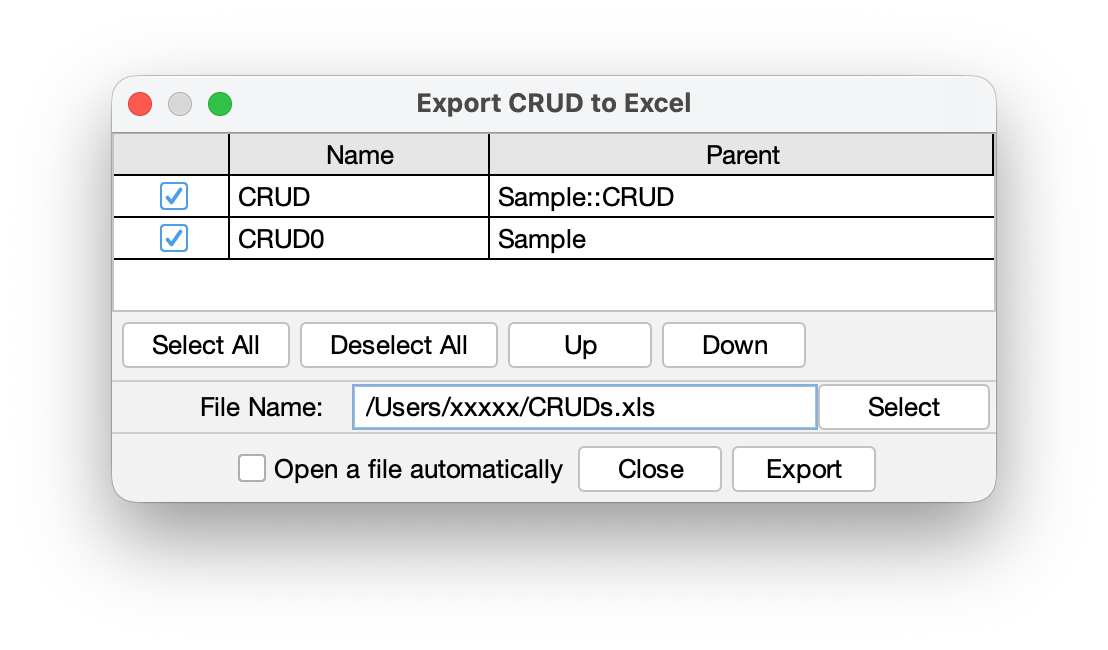Click the Parent column header

(742, 155)
